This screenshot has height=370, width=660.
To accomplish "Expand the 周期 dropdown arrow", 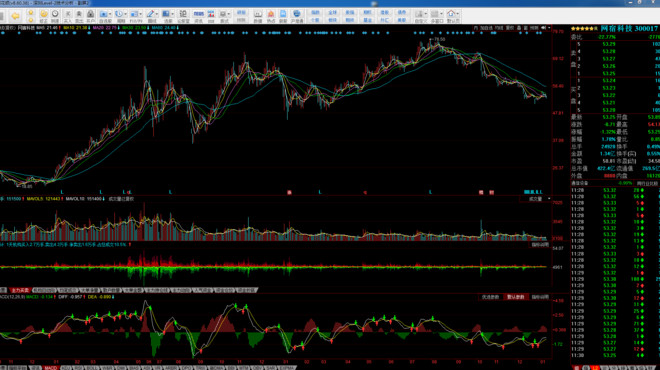I will pos(125,14).
